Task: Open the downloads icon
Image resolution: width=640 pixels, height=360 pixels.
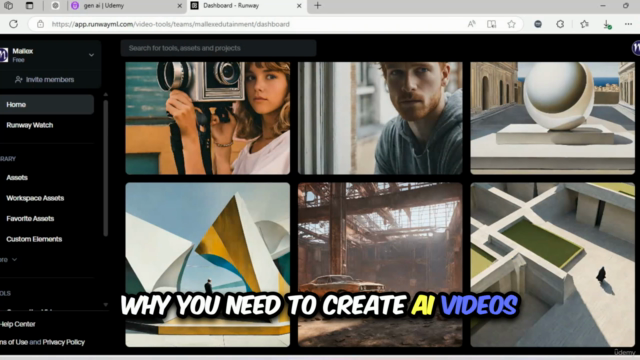Action: pos(607,24)
